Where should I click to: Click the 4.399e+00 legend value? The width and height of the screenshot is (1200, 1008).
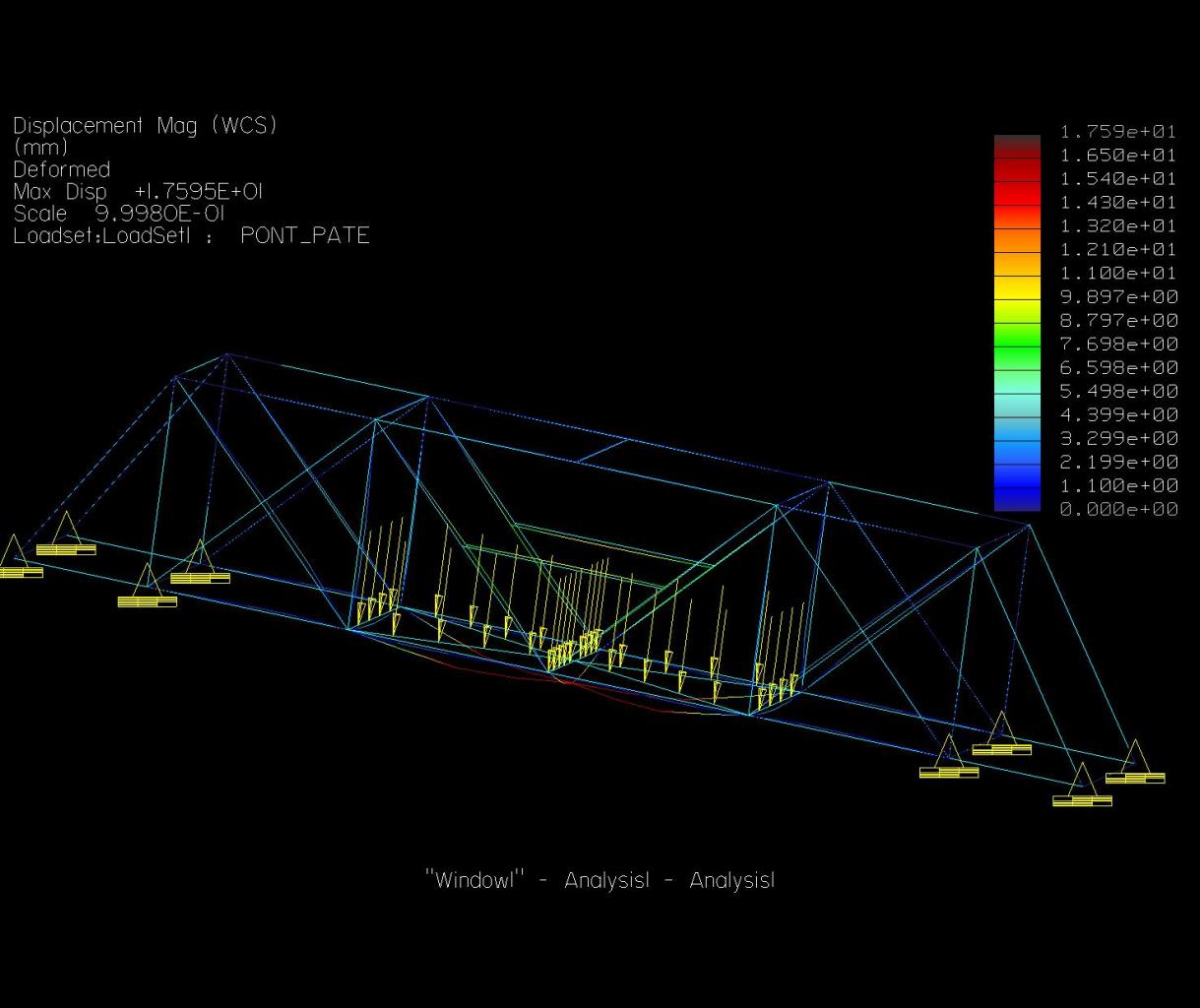point(1118,414)
